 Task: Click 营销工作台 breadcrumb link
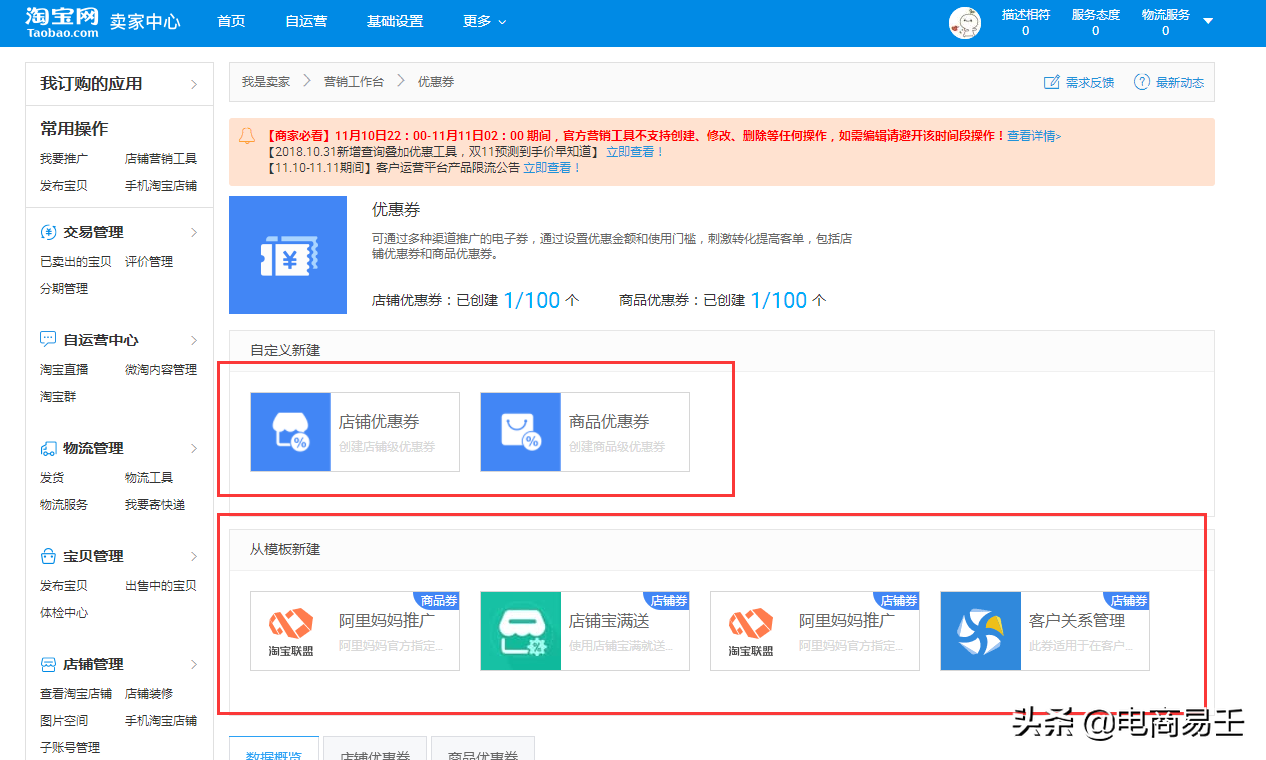[353, 82]
